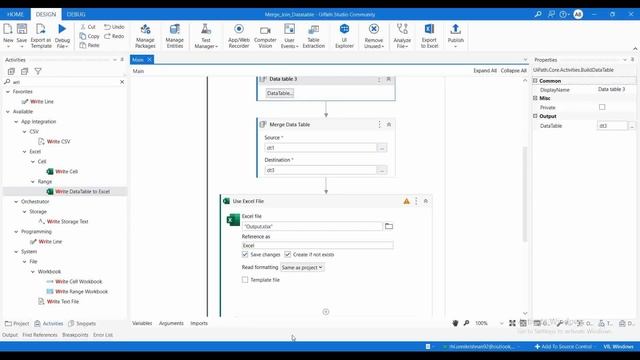Click Cut in ribbon
This screenshot has height=360, width=640.
88,27
